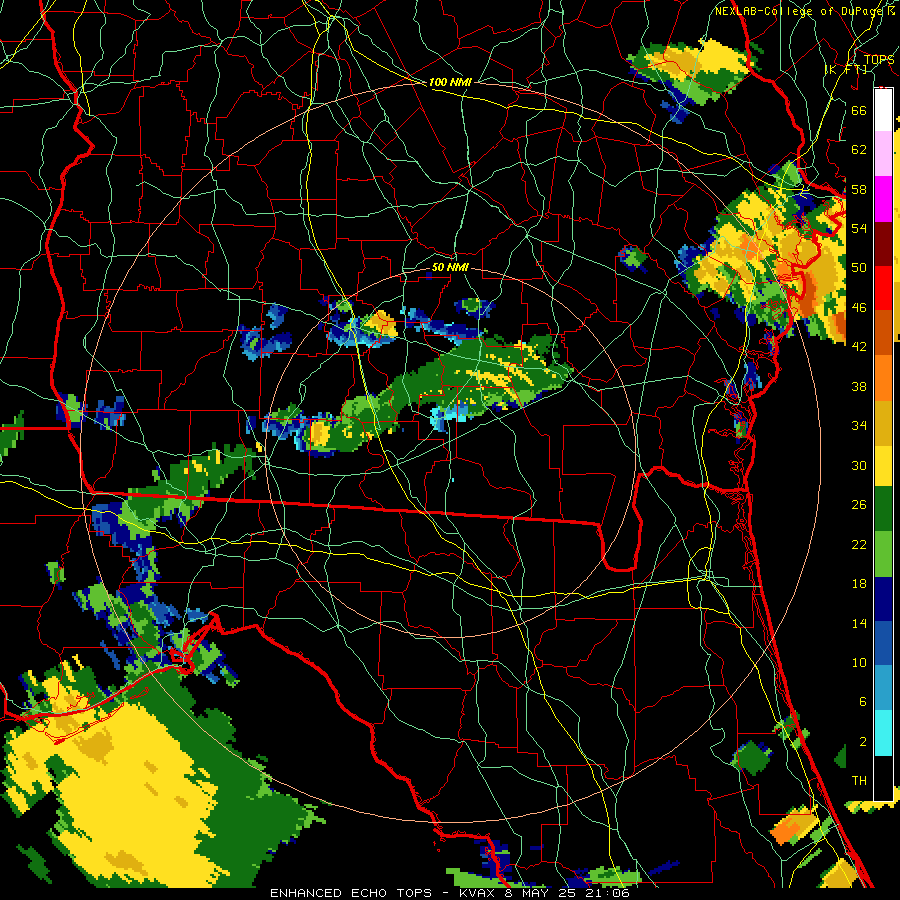Click the '46' scale value

[x=859, y=308]
